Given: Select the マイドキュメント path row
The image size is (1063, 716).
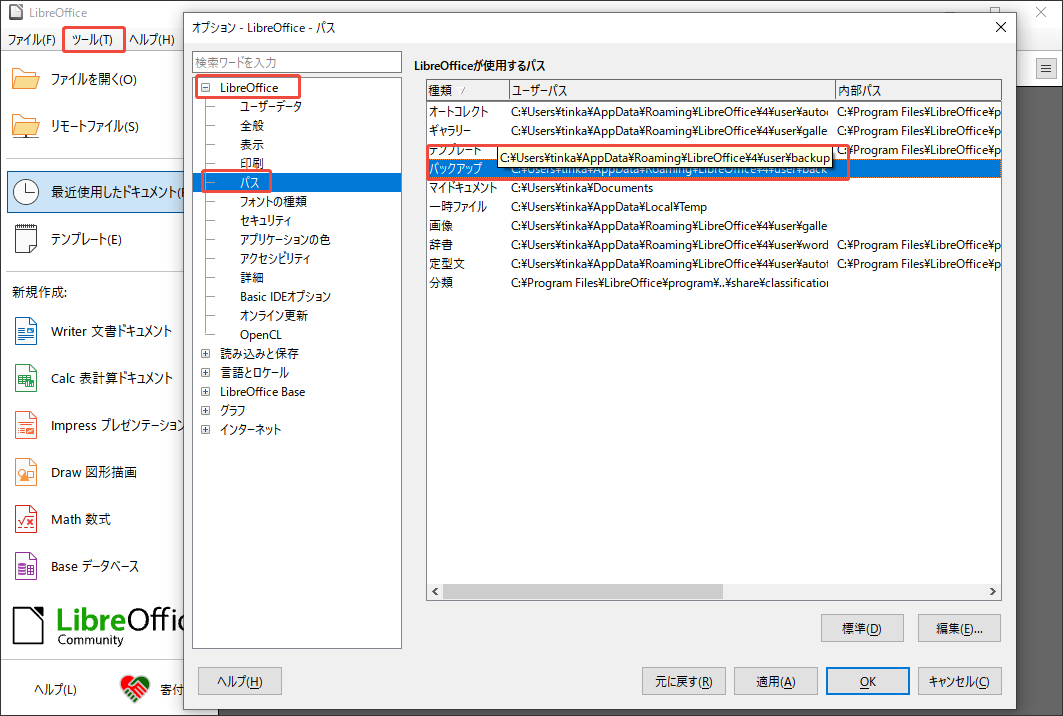Looking at the screenshot, I should tap(714, 188).
